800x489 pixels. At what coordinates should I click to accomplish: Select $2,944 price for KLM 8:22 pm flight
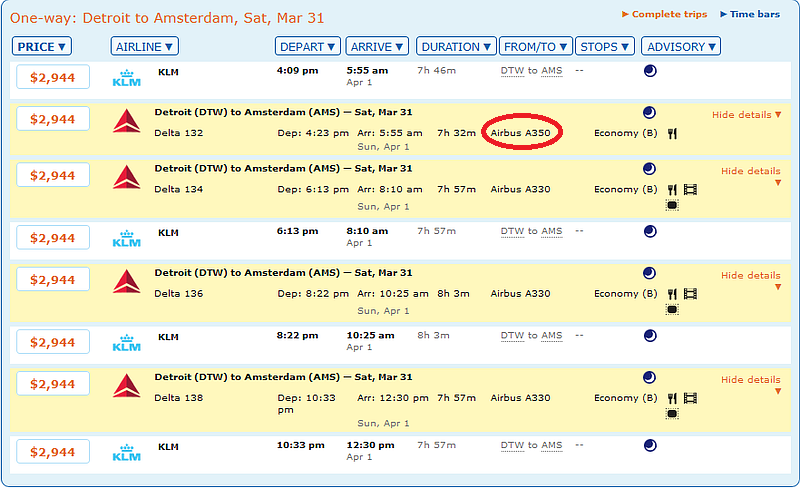coord(53,342)
